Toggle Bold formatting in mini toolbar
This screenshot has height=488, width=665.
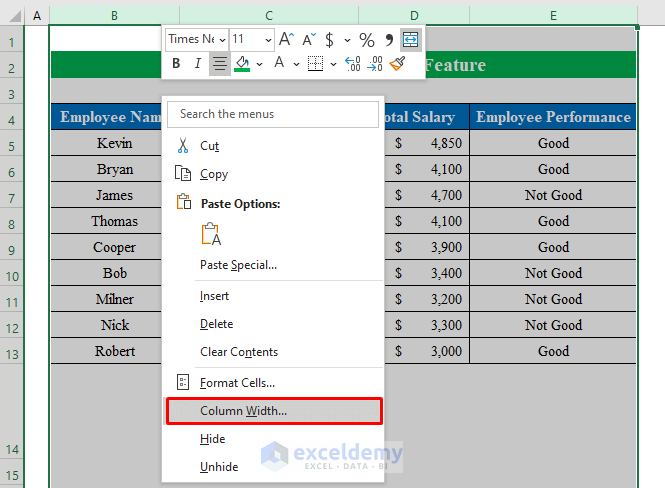point(176,64)
